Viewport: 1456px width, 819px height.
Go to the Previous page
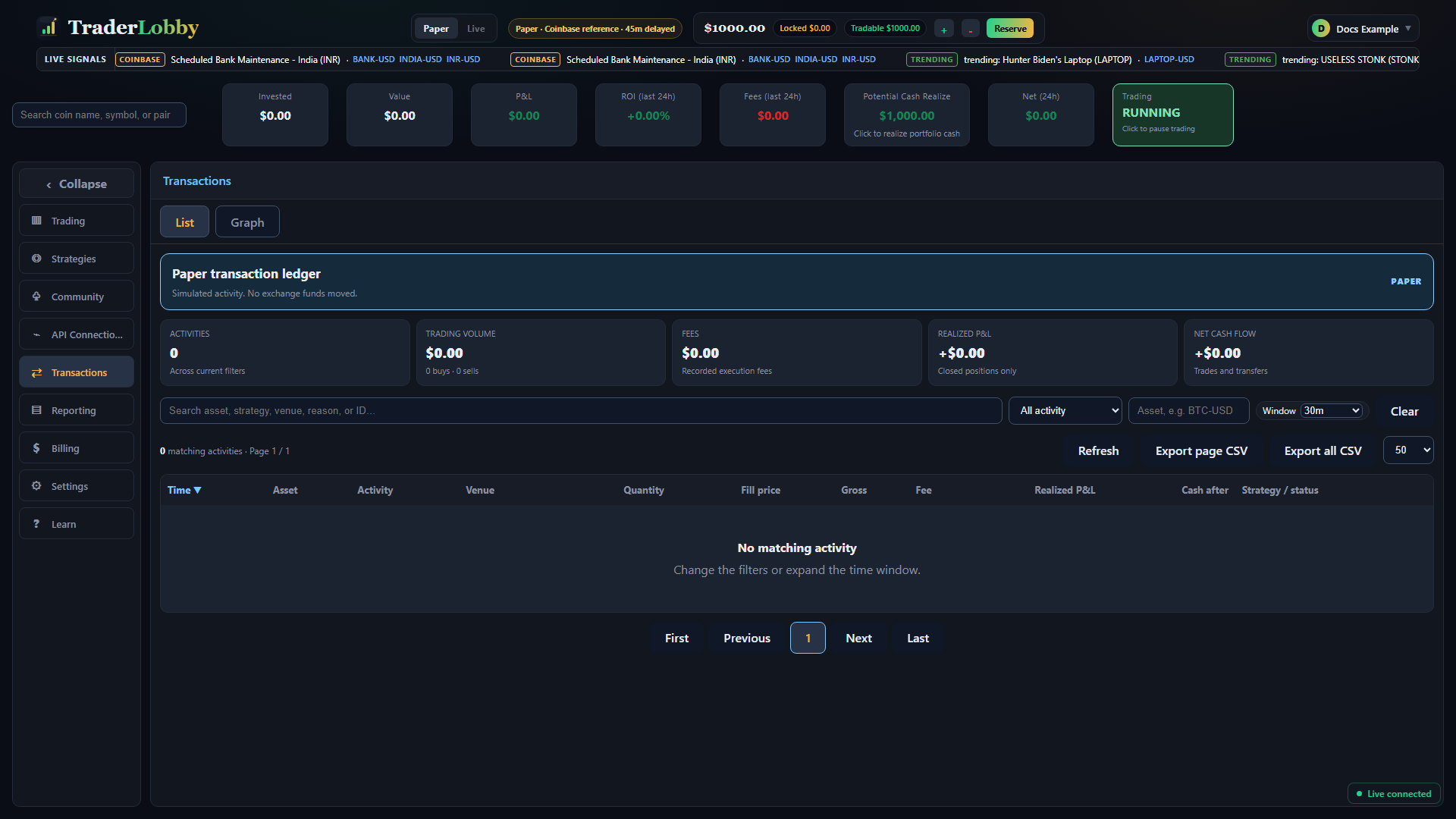click(x=747, y=638)
